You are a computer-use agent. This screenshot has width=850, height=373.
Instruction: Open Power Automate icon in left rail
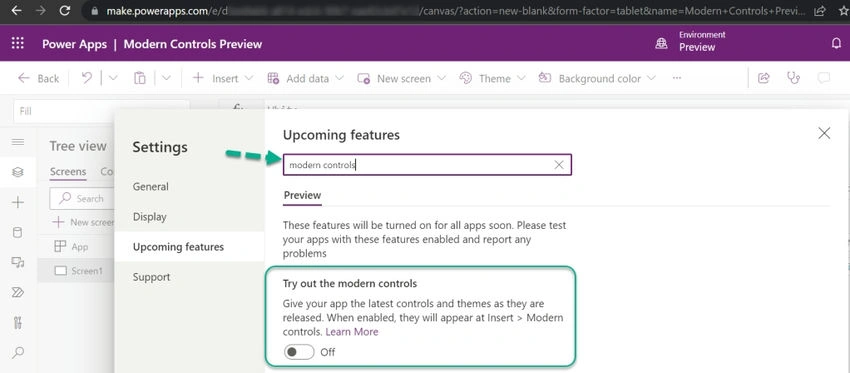18,293
